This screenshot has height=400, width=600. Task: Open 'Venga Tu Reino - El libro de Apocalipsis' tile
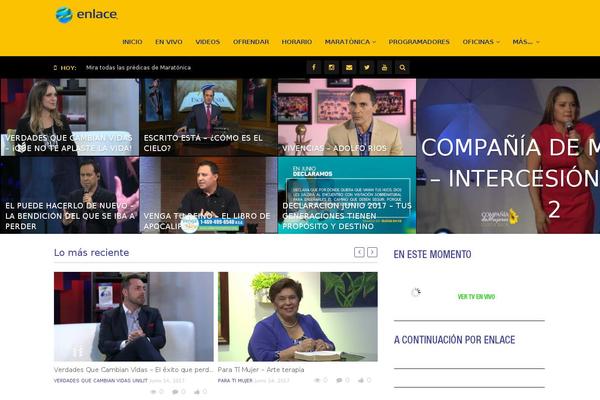point(208,195)
